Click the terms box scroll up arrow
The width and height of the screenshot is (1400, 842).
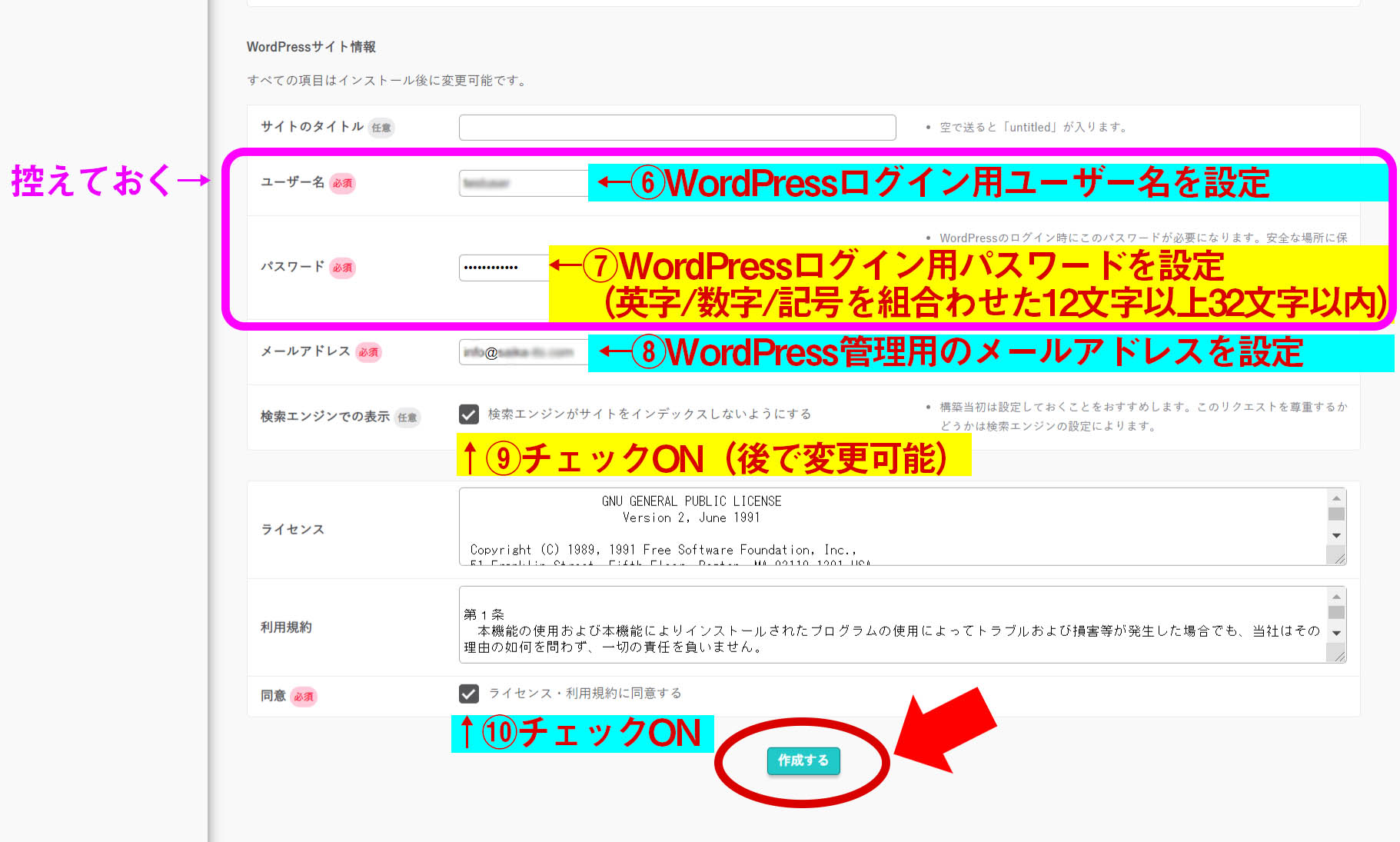[1336, 597]
